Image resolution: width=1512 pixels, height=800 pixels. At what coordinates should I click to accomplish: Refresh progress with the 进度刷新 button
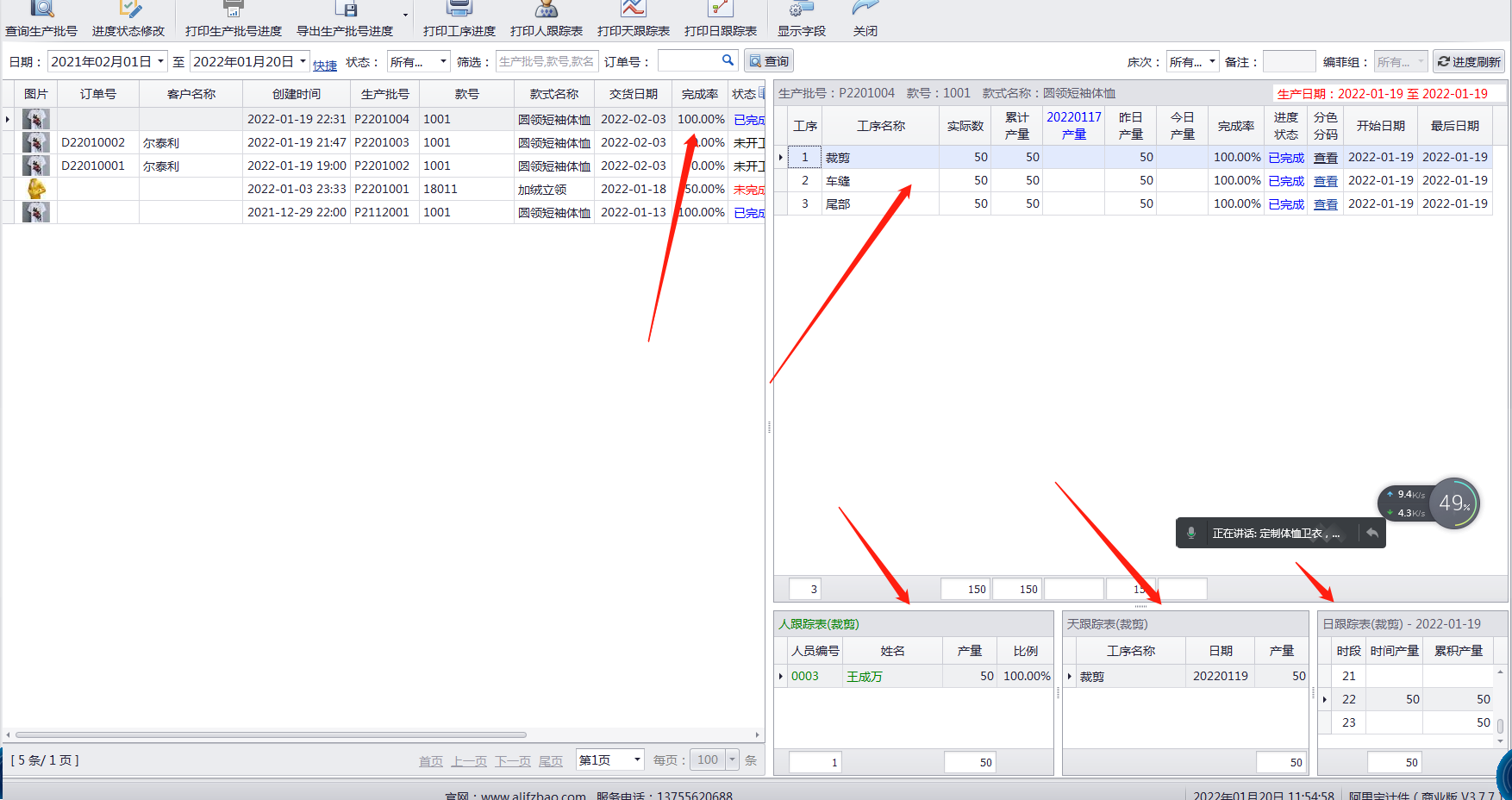(1468, 60)
